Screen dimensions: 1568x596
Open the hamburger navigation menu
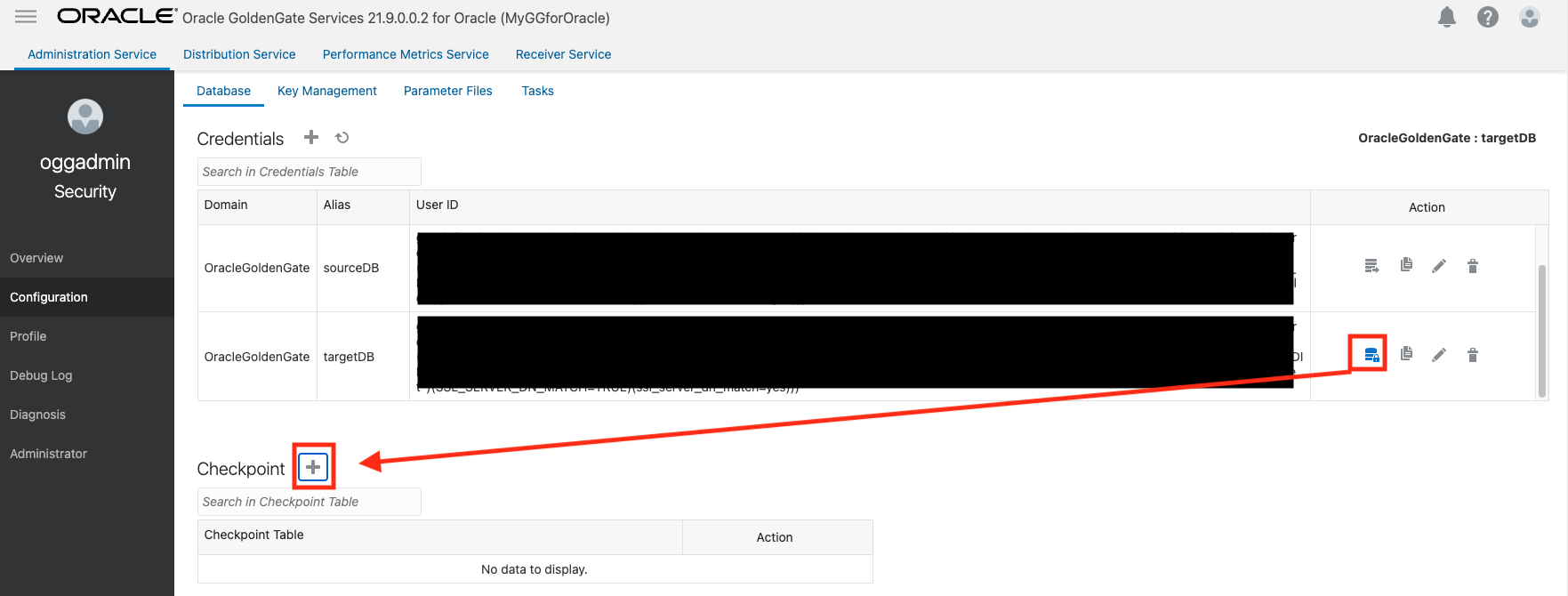26,17
